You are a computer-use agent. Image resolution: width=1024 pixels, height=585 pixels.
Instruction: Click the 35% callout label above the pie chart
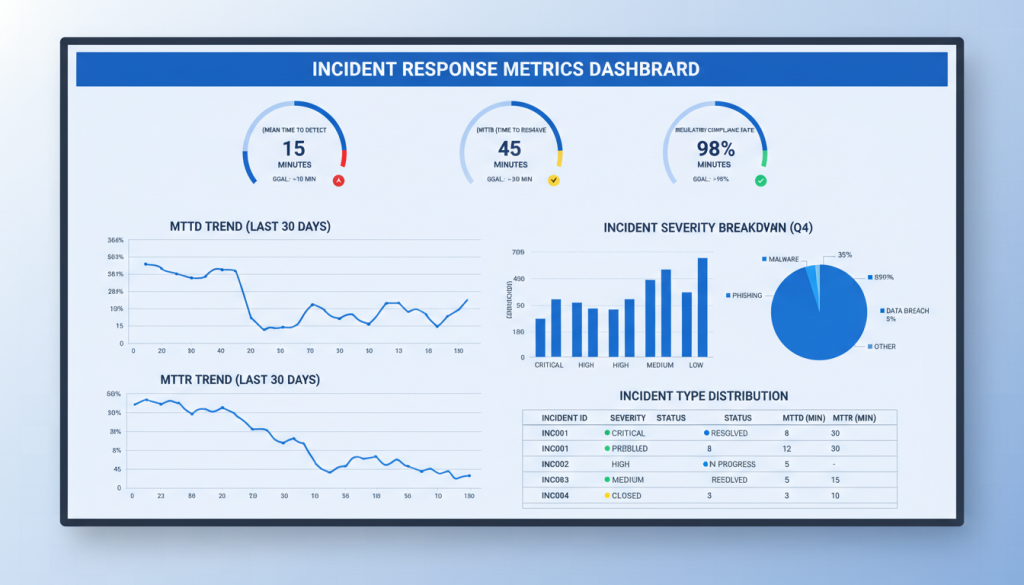[845, 254]
